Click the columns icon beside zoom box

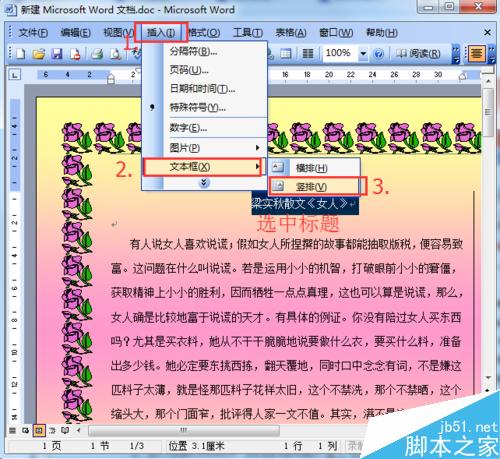[307, 54]
